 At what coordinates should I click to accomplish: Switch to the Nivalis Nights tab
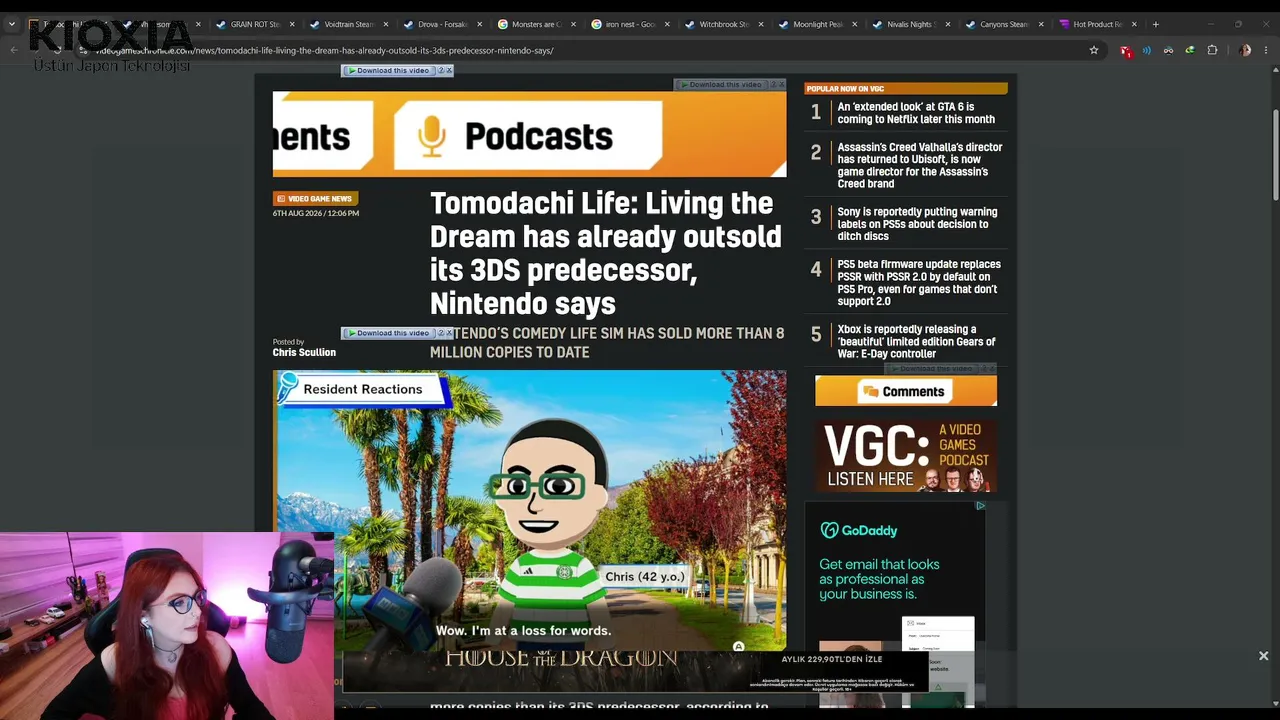click(x=911, y=24)
